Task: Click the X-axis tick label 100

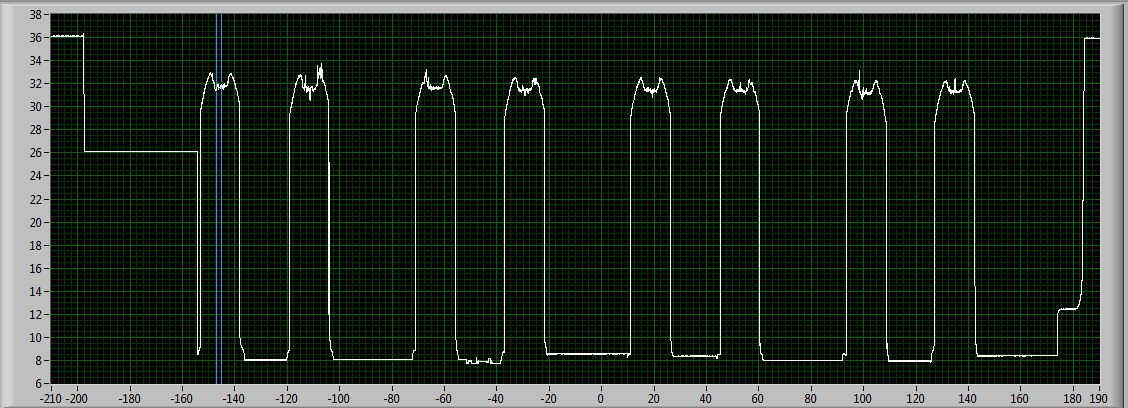Action: pos(864,397)
